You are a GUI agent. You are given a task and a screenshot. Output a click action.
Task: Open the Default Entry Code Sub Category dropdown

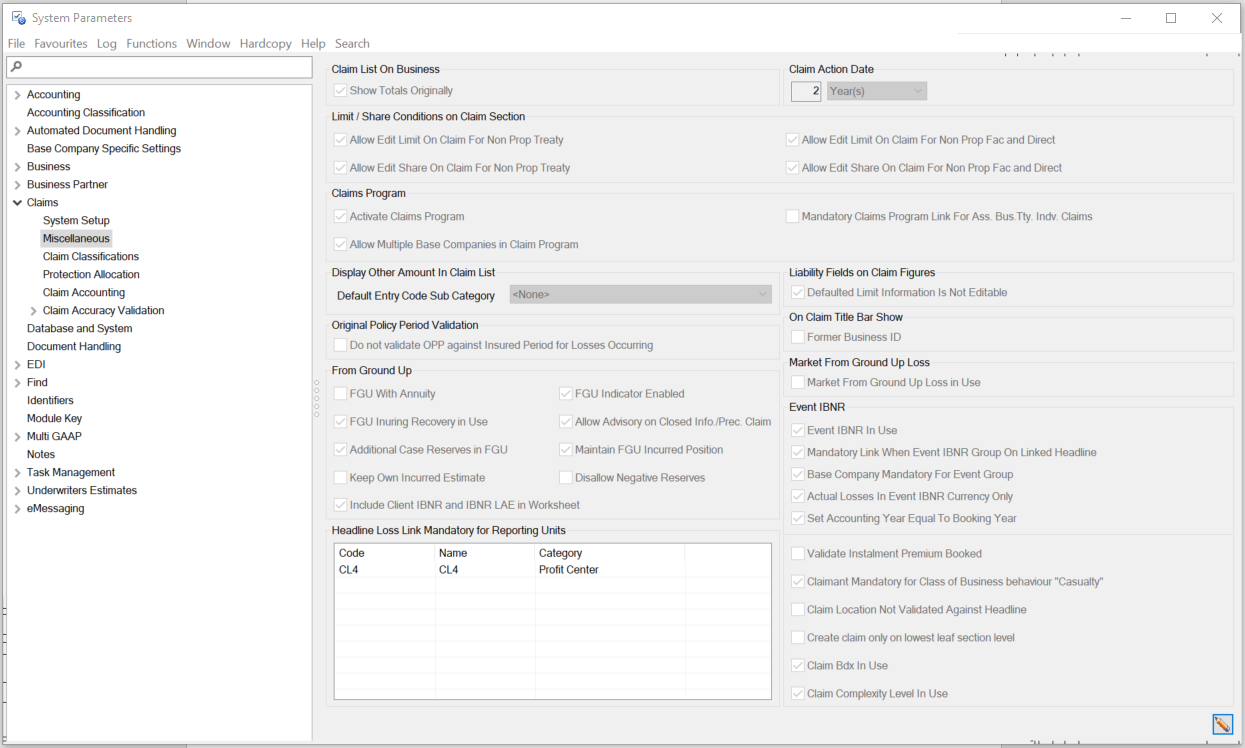(763, 296)
